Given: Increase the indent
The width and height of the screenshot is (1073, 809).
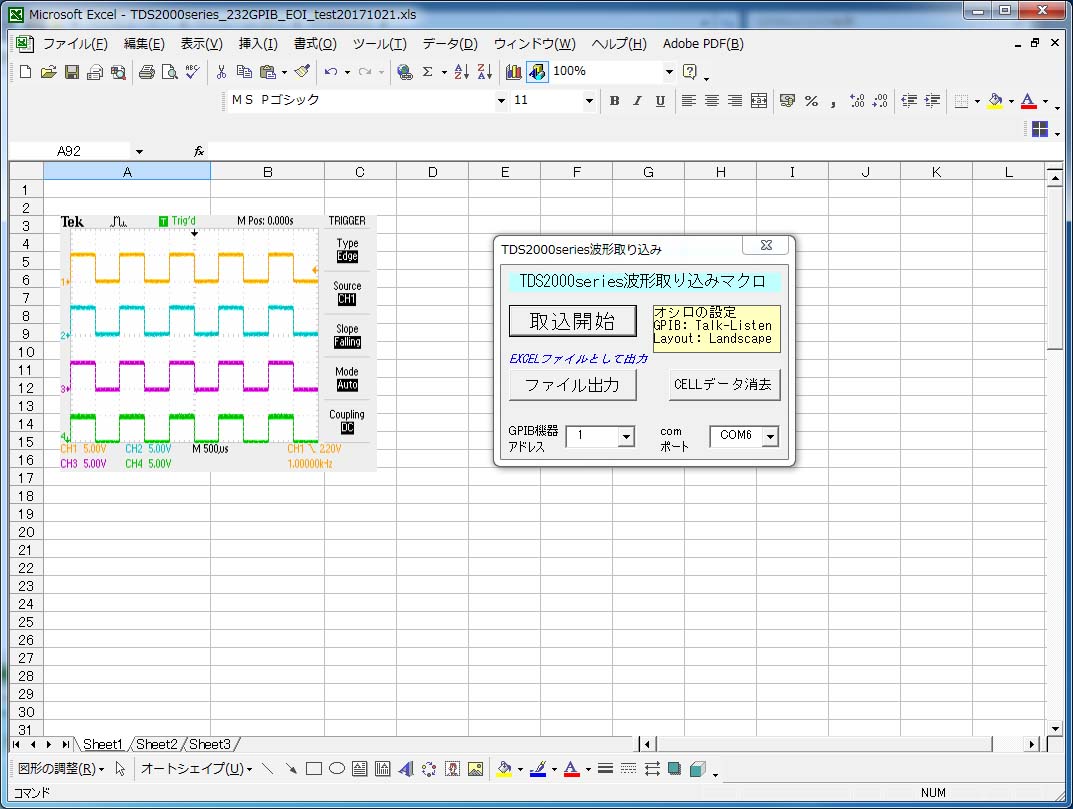Looking at the screenshot, I should (x=932, y=101).
